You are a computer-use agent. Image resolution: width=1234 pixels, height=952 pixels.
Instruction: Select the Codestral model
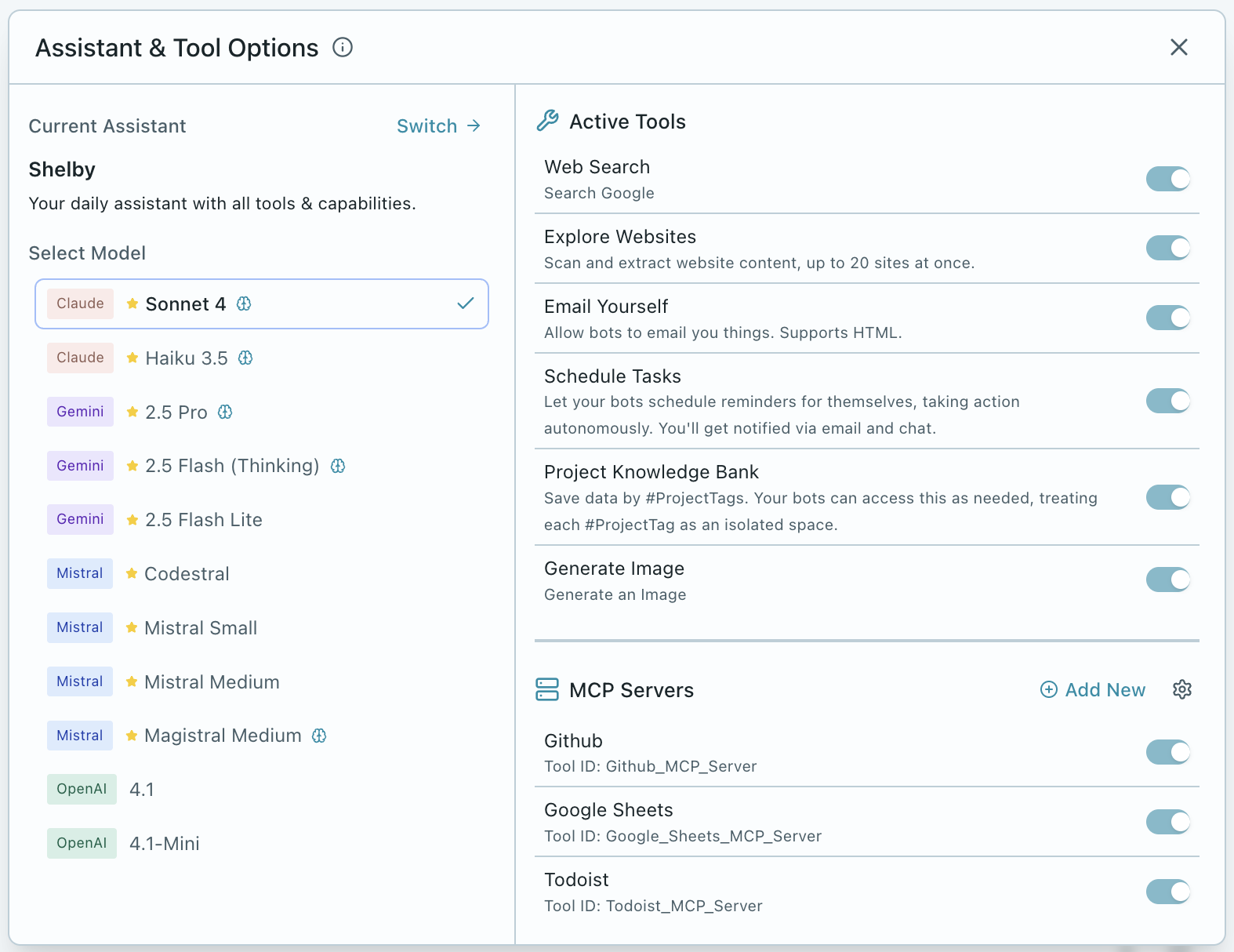[x=262, y=573]
